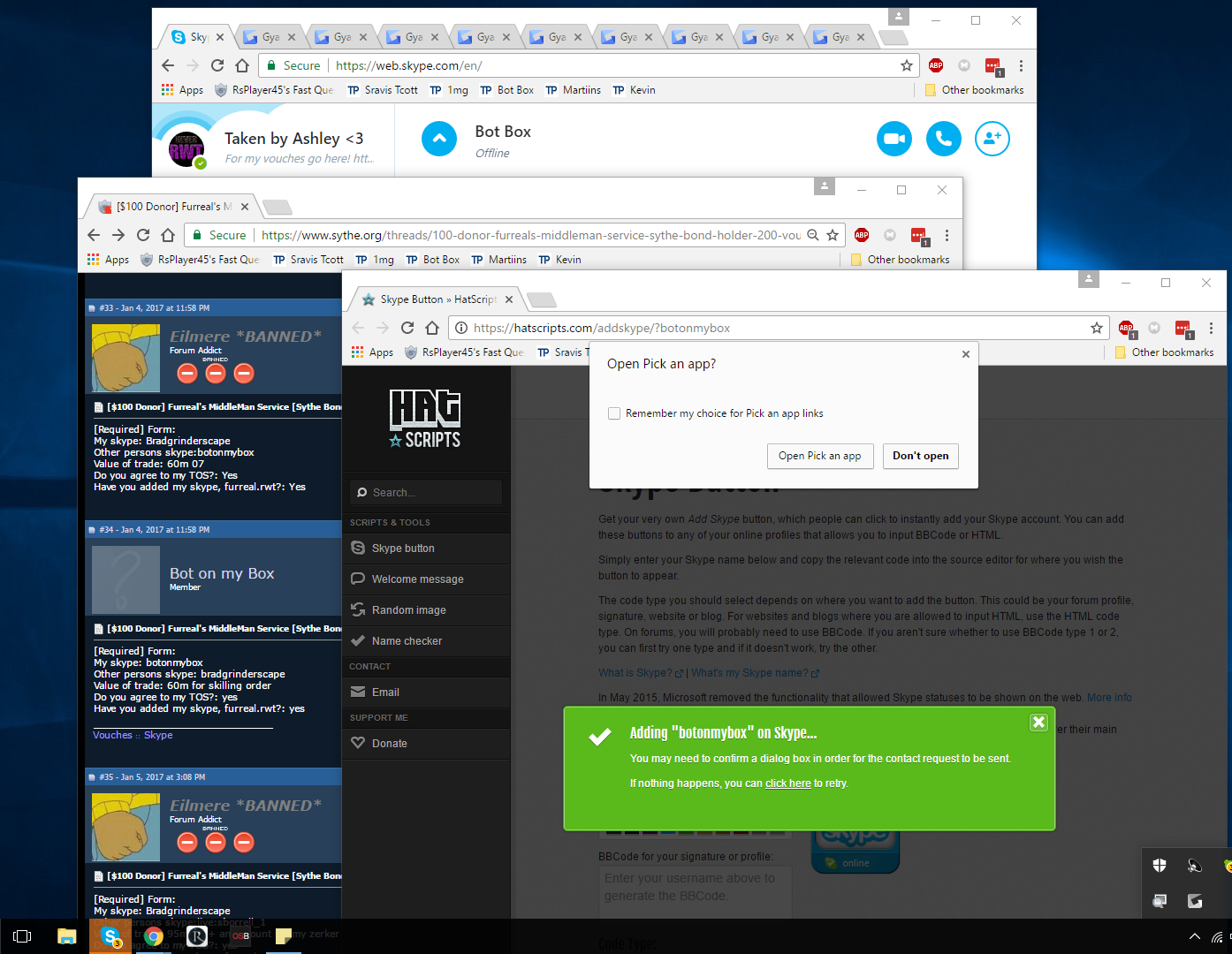Open Skype button in HatScripts sidebar
Viewport: 1232px width, 954px height.
coord(426,549)
